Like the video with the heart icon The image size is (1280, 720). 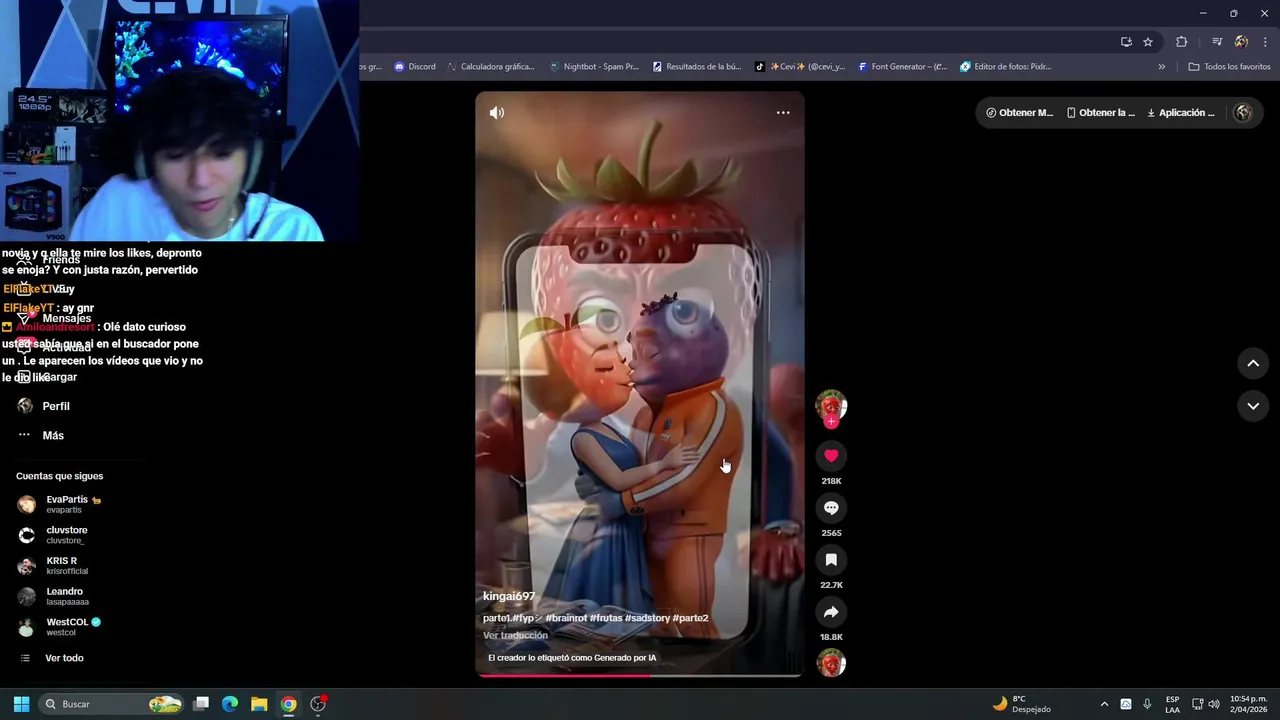831,455
